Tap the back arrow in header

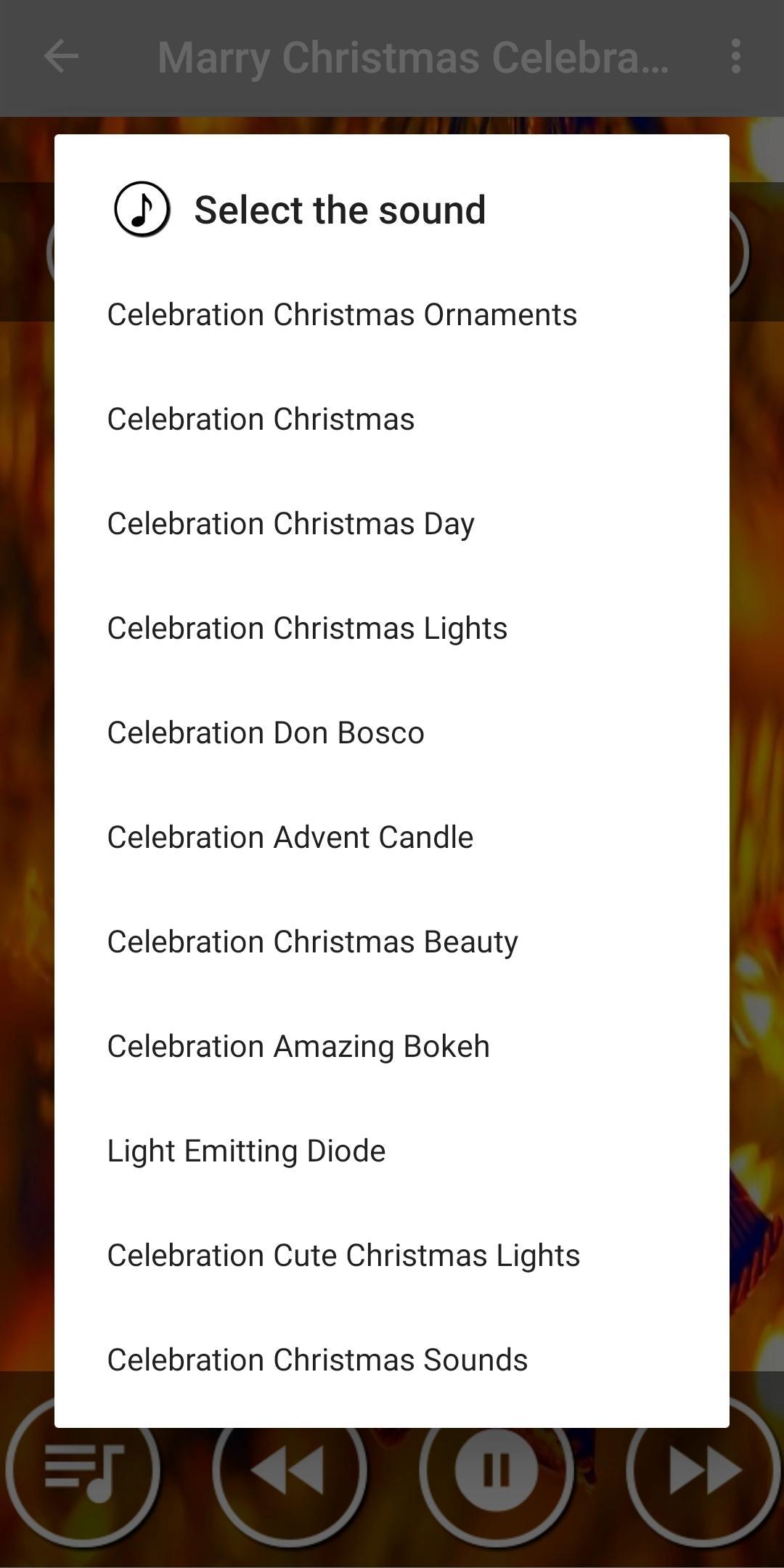(61, 57)
